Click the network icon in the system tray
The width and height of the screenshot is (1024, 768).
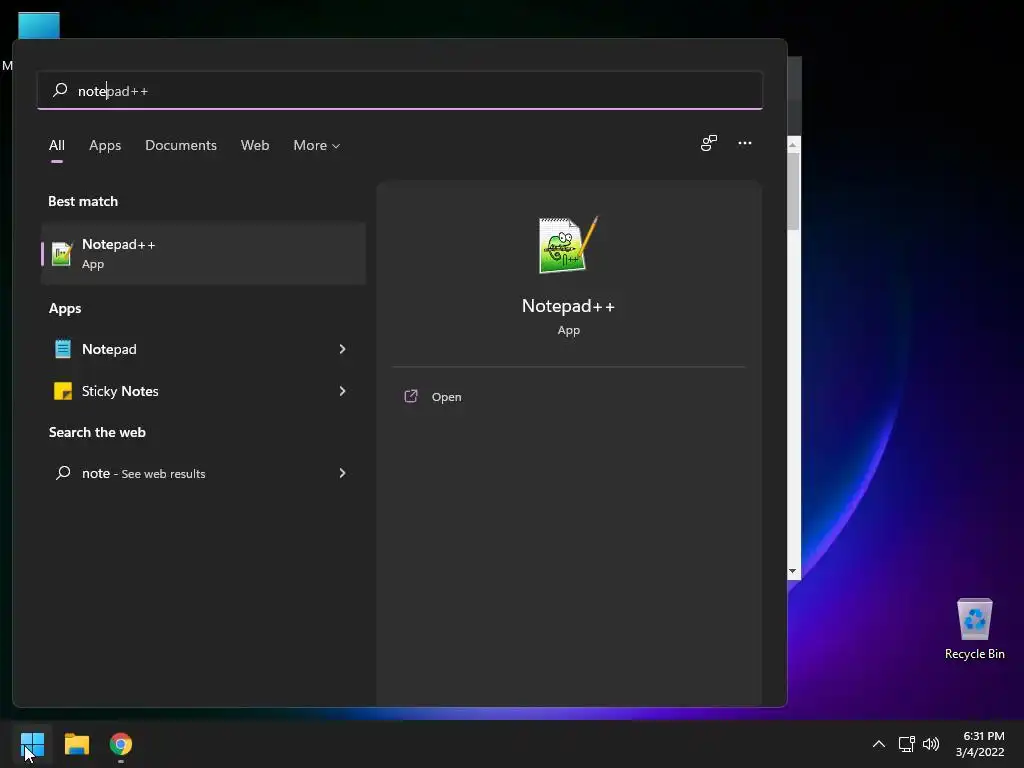(906, 744)
